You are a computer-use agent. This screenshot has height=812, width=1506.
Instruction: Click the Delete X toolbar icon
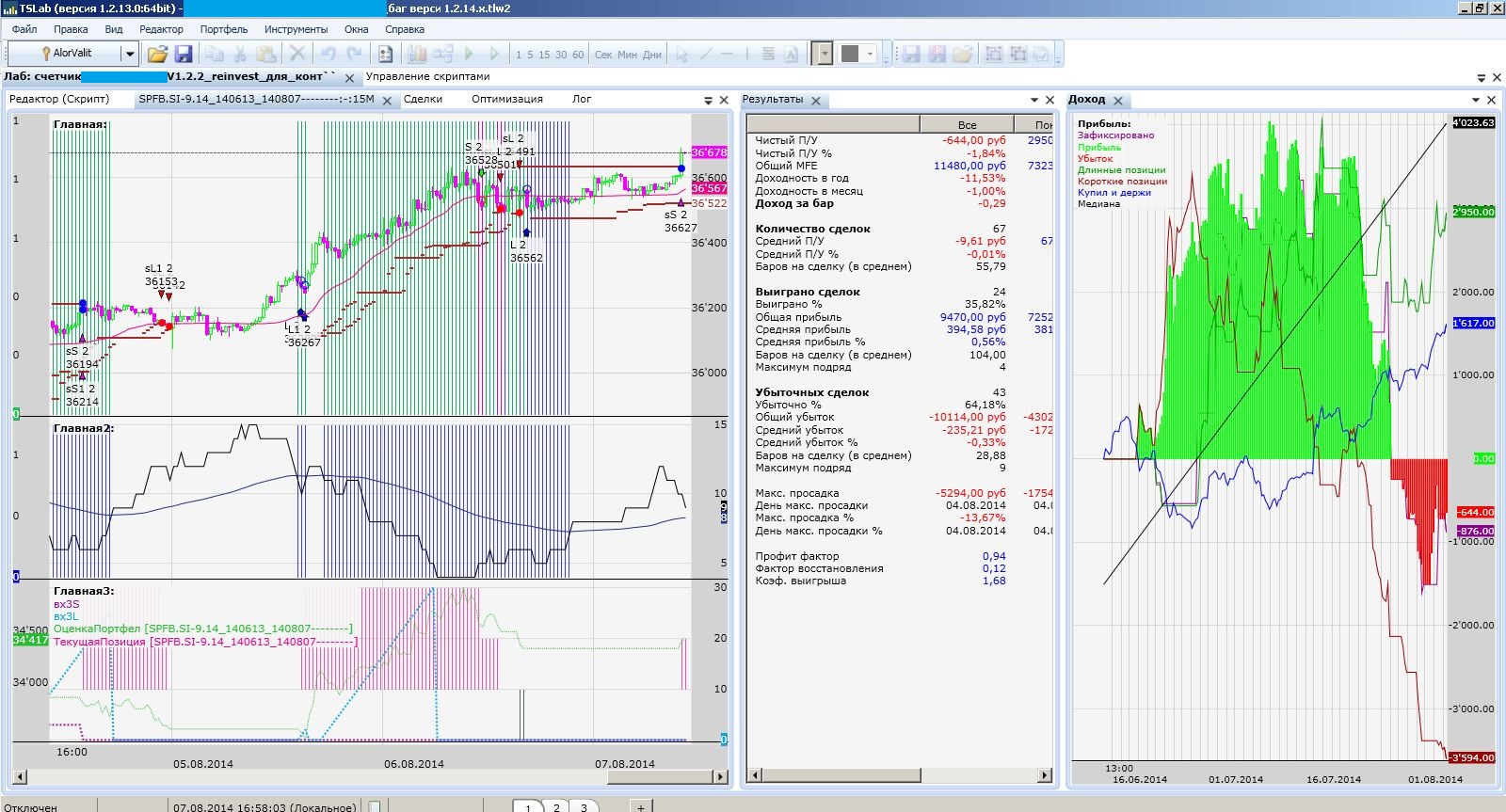(296, 55)
